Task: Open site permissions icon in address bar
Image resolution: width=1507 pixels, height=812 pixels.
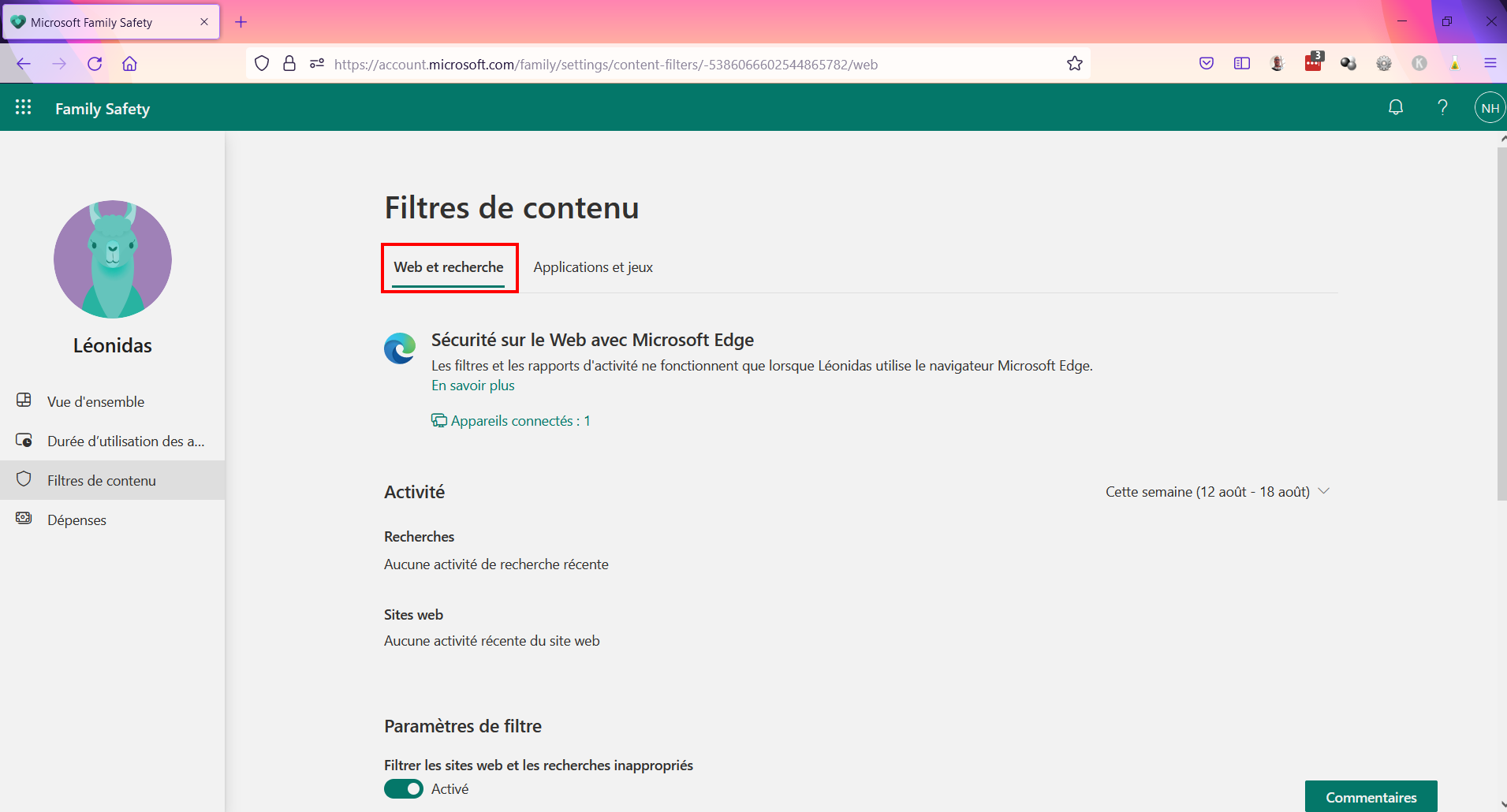Action: click(x=317, y=64)
